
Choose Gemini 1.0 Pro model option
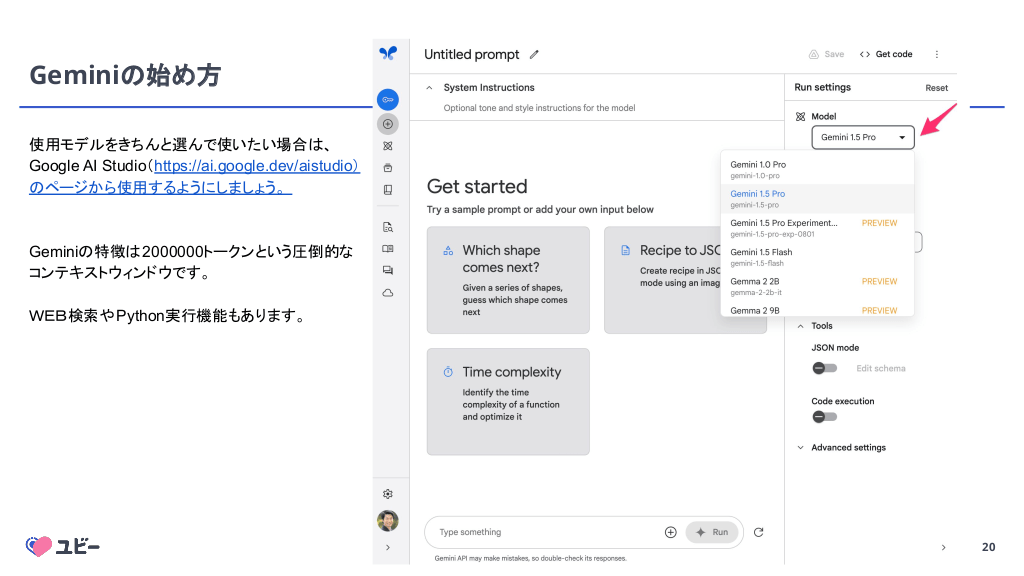click(758, 169)
